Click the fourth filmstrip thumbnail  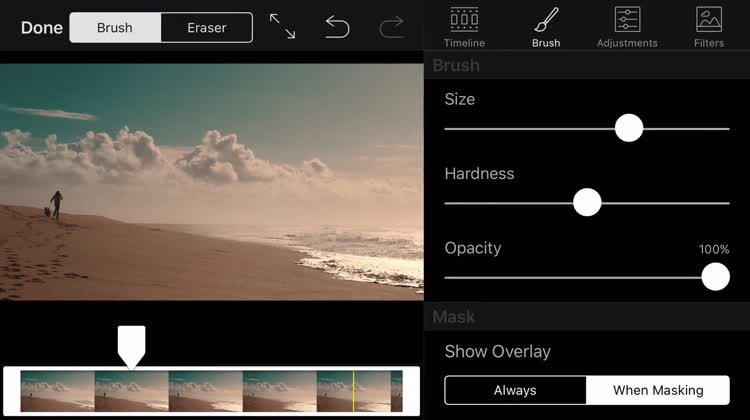click(x=280, y=391)
